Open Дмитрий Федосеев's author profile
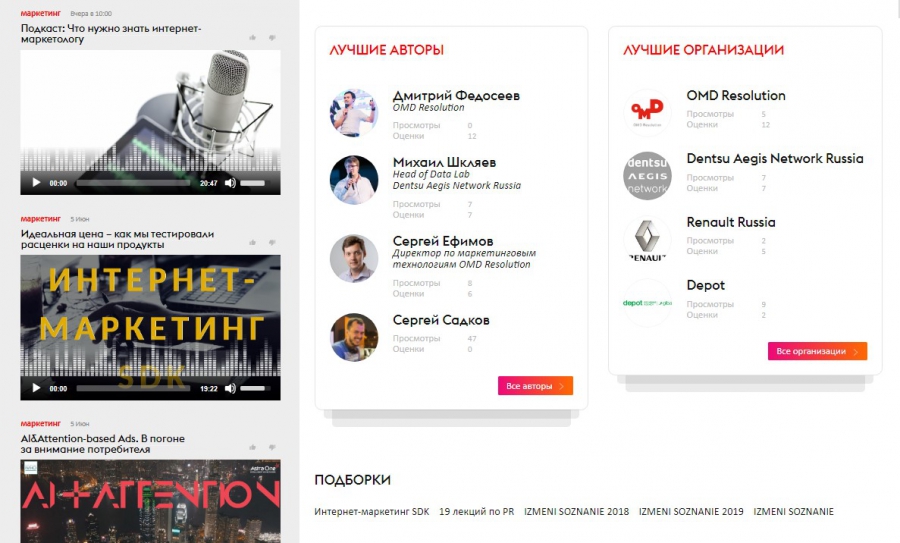Viewport: 900px width, 543px height. [456, 95]
